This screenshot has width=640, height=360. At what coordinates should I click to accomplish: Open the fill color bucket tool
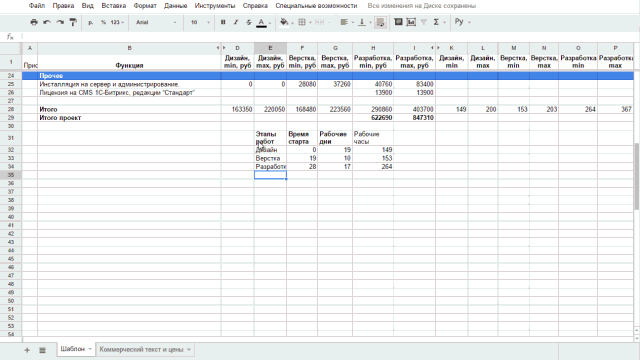[284, 22]
